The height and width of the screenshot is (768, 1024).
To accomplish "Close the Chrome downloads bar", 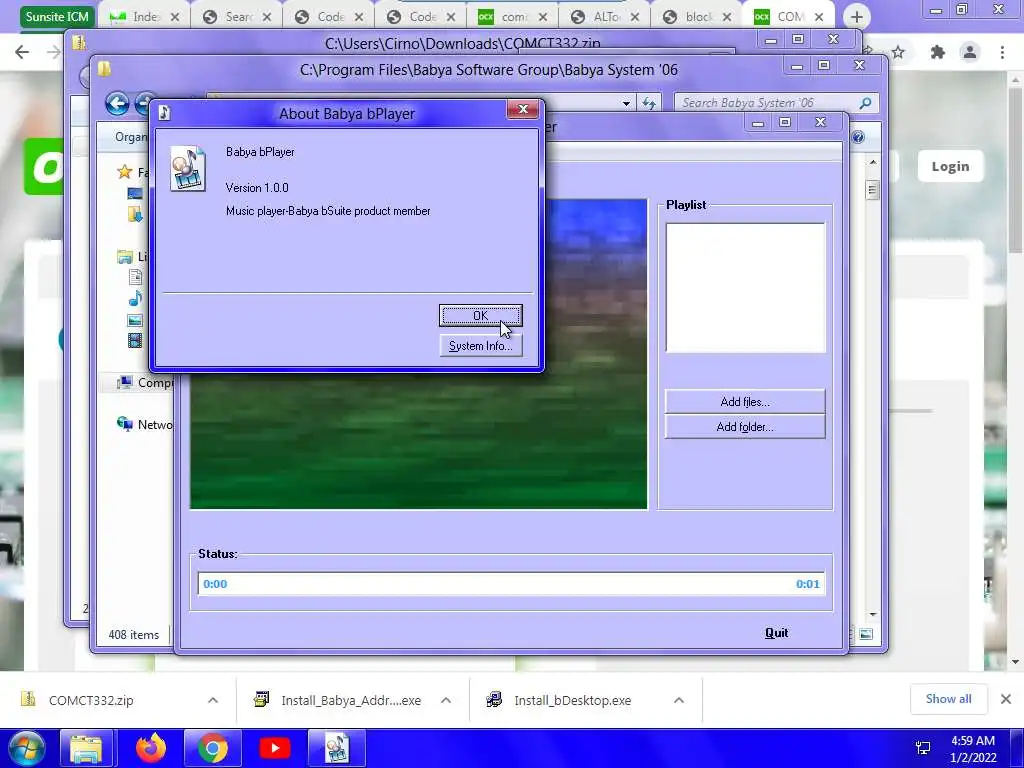I will (x=1006, y=699).
